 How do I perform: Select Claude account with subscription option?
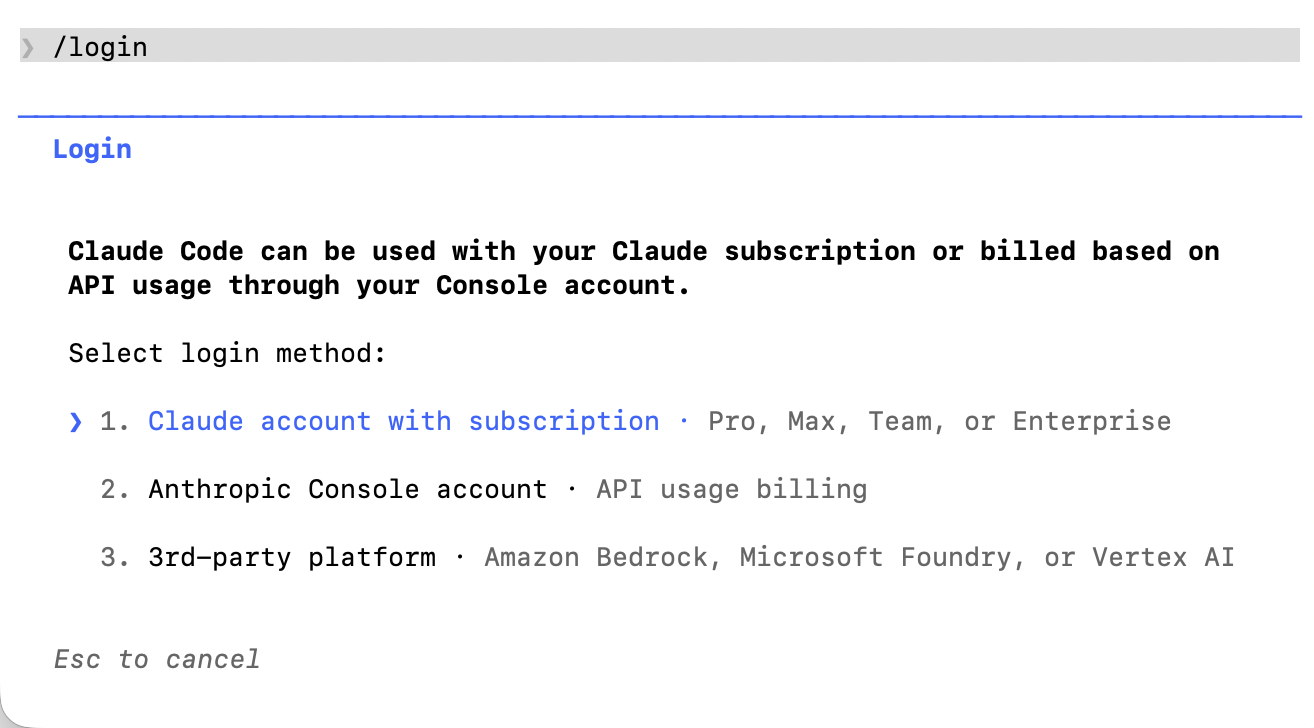point(403,421)
